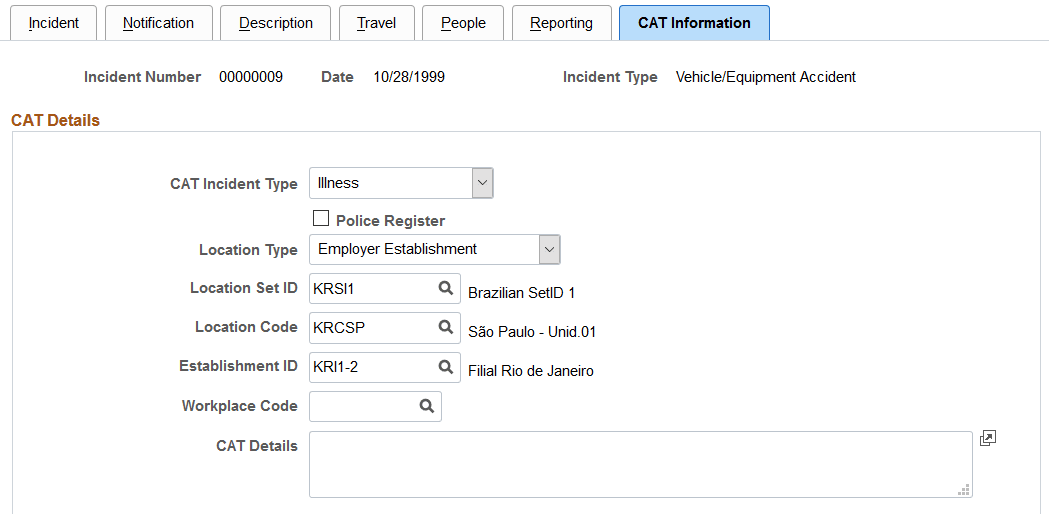Tick the Police Register checkbox
The image size is (1049, 514).
click(321, 218)
